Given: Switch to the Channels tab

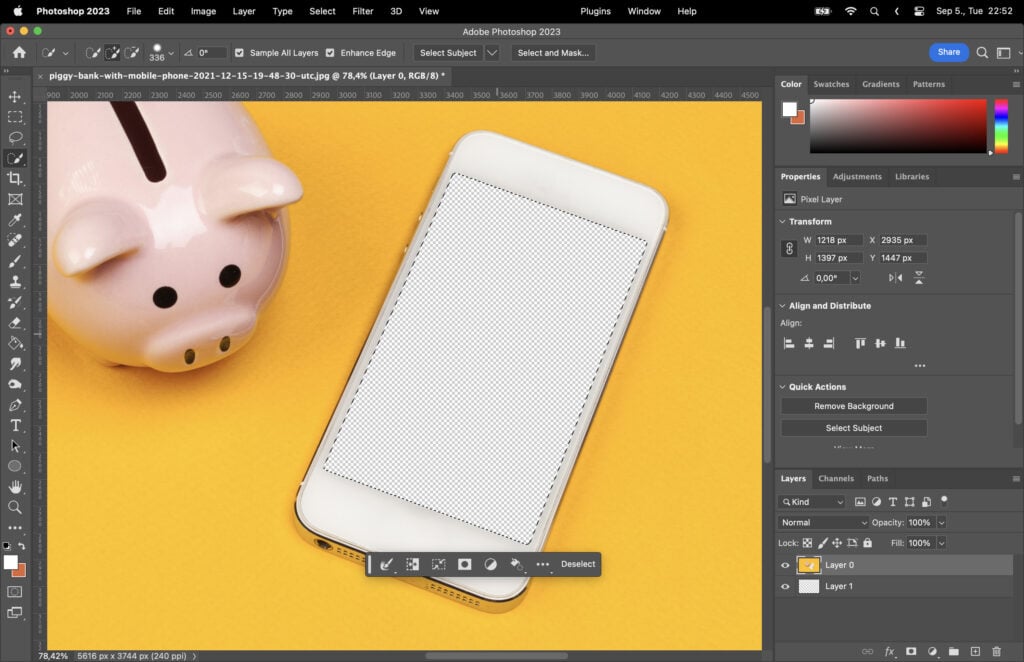Looking at the screenshot, I should [836, 478].
